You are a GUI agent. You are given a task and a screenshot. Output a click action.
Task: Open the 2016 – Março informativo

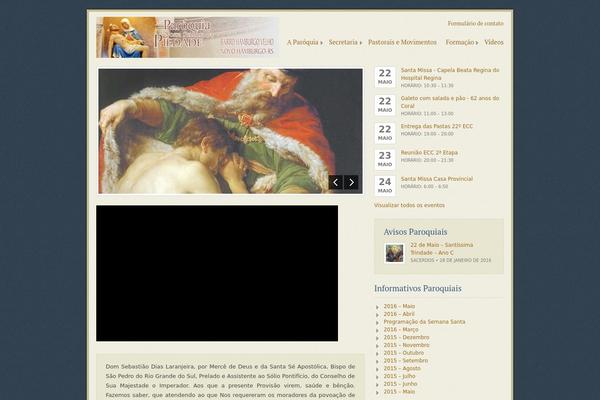tap(401, 330)
